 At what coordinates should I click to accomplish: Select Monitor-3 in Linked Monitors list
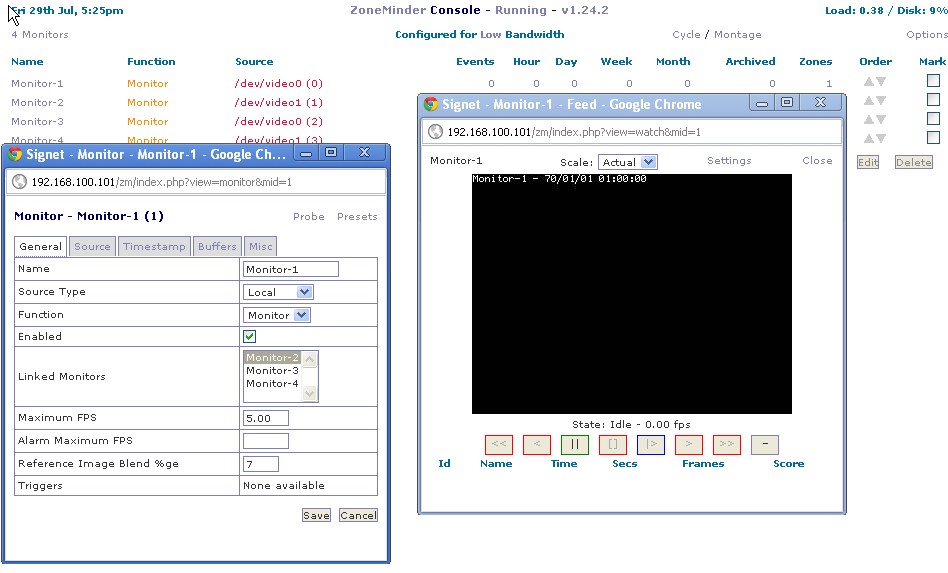(x=272, y=371)
